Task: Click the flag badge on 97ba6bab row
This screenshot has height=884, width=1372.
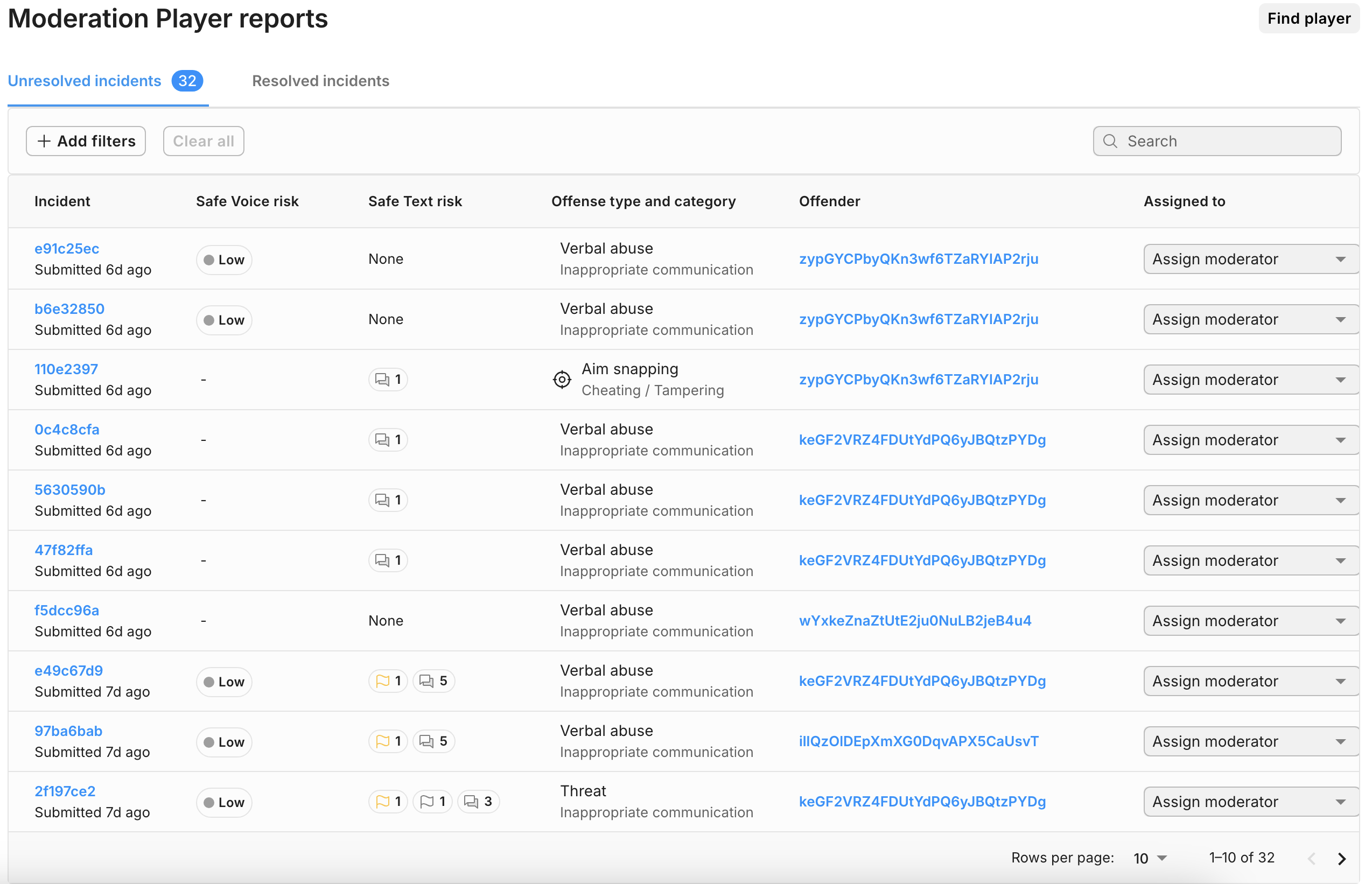Action: (388, 741)
